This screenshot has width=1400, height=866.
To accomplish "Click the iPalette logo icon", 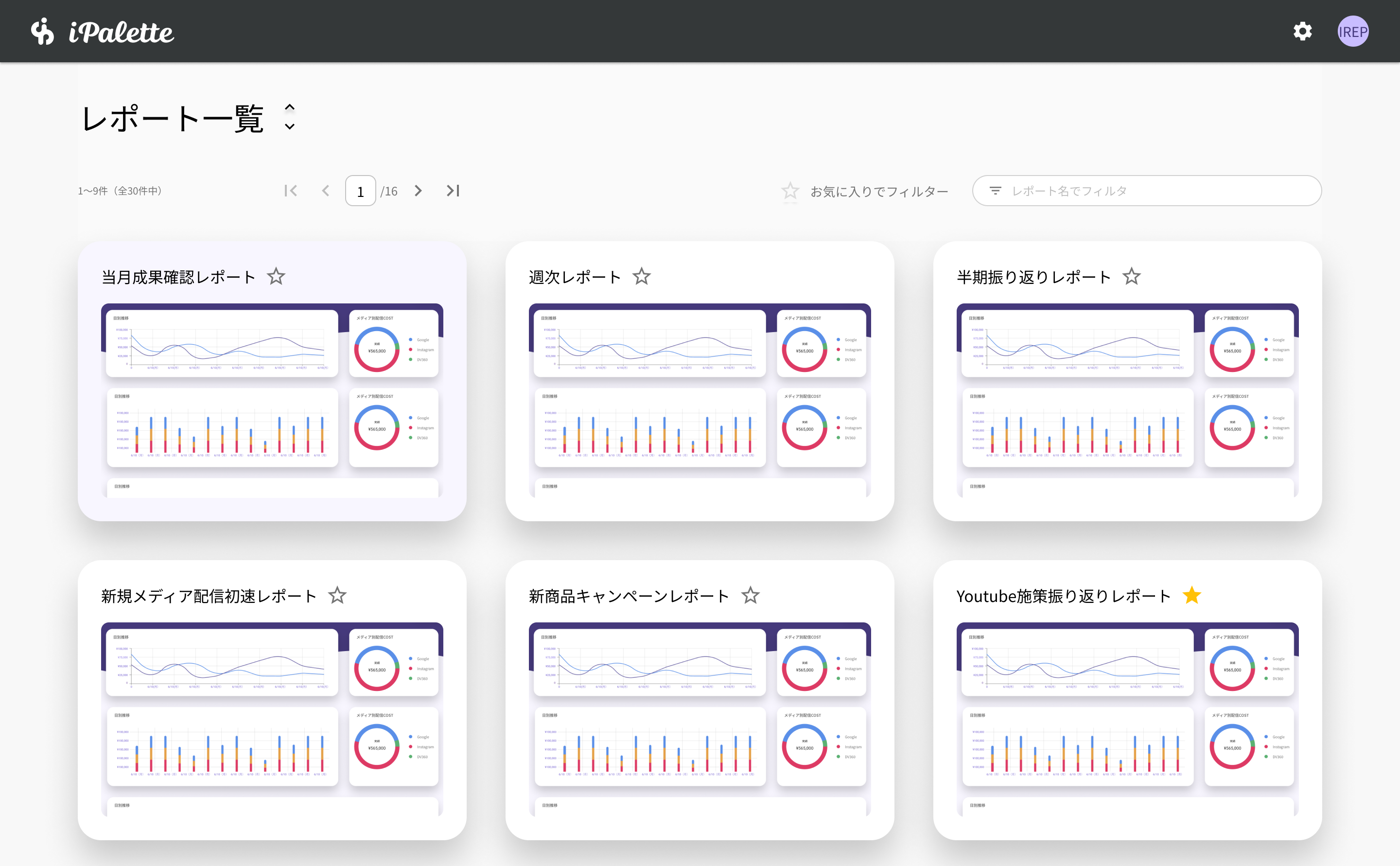I will pos(43,32).
